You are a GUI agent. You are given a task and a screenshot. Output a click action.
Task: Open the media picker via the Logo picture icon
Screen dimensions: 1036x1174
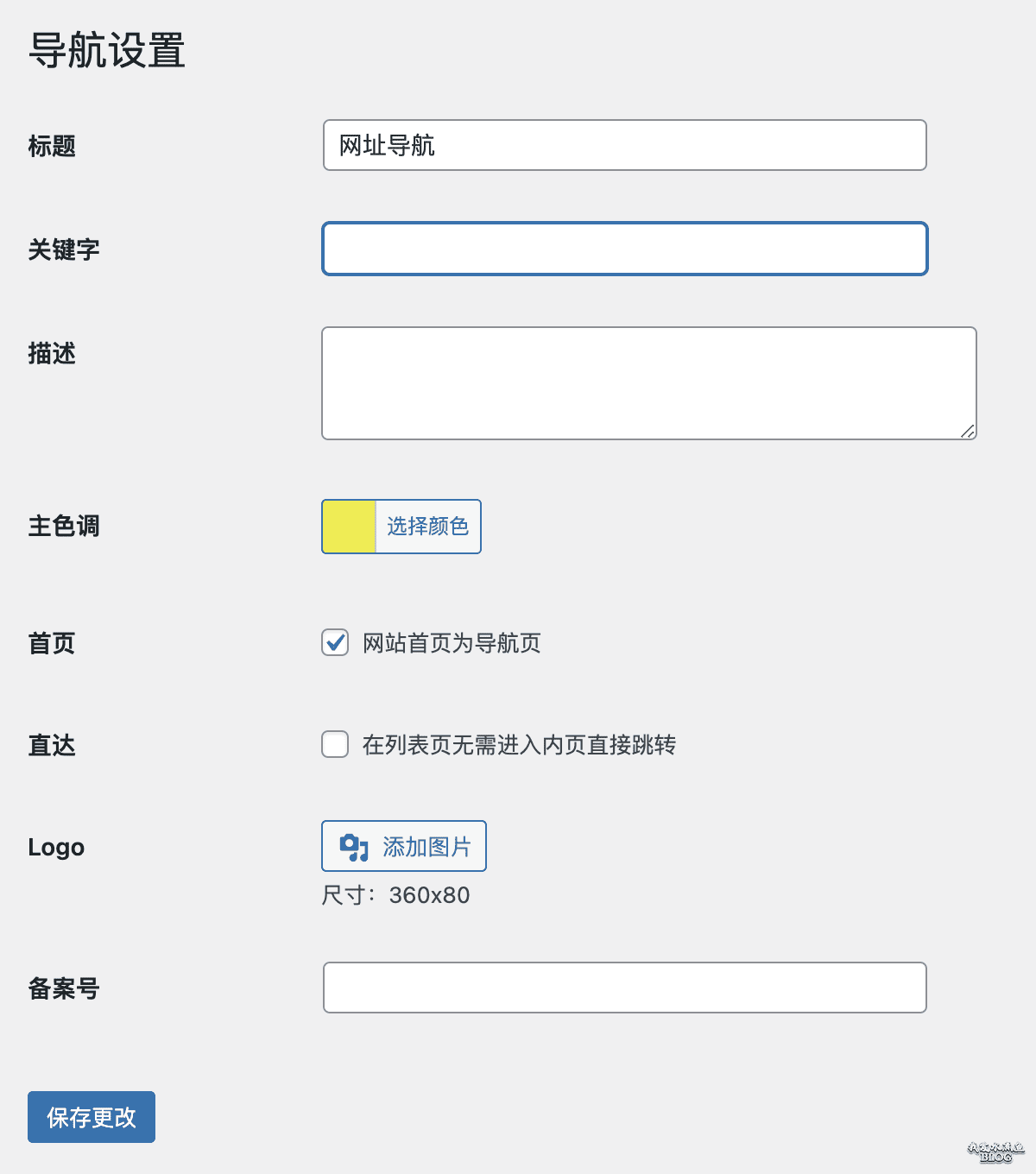355,846
